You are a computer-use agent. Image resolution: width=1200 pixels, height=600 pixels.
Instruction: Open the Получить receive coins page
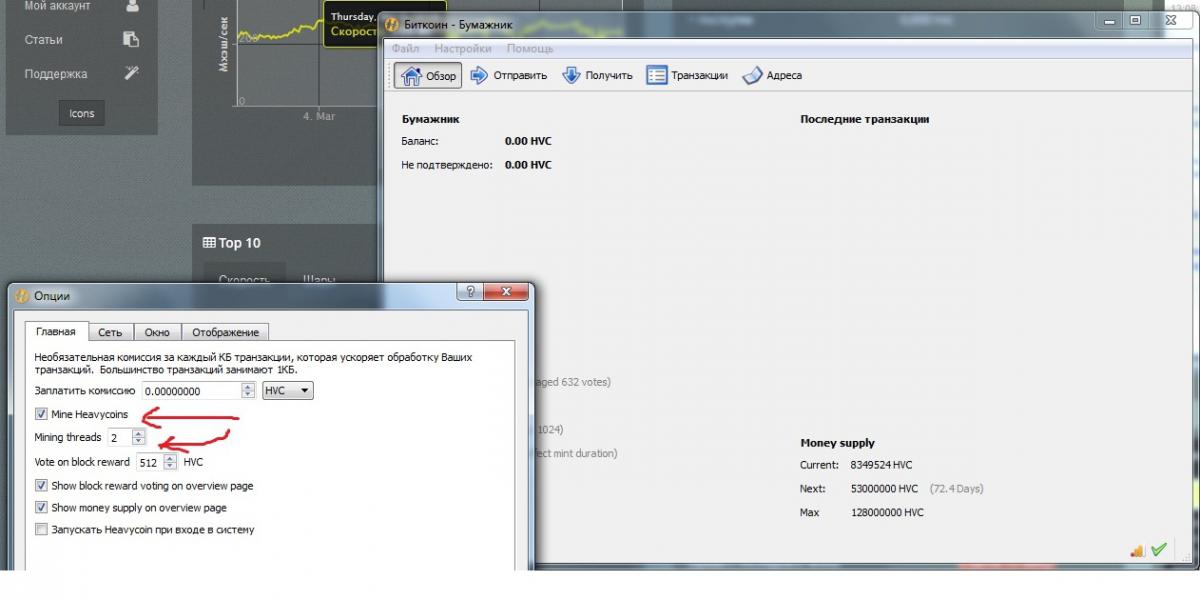pos(597,75)
